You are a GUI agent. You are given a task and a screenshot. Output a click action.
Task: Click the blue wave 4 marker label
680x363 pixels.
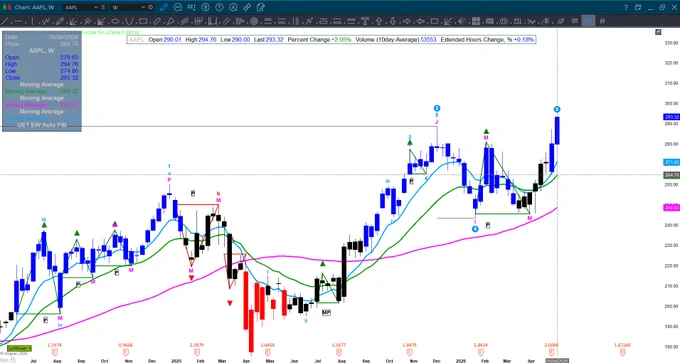[475, 229]
